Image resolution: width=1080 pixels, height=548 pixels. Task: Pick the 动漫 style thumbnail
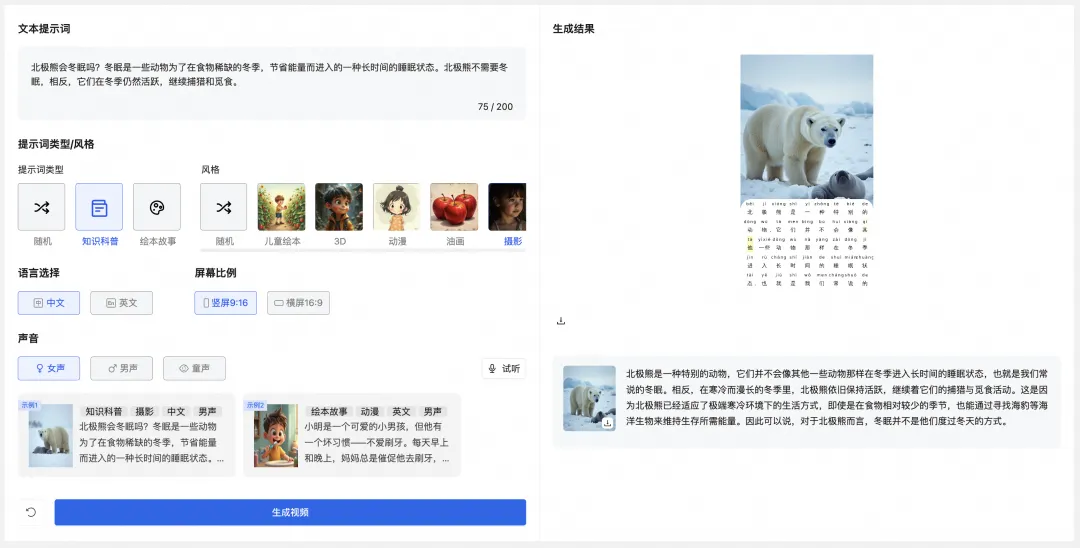pyautogui.click(x=397, y=207)
